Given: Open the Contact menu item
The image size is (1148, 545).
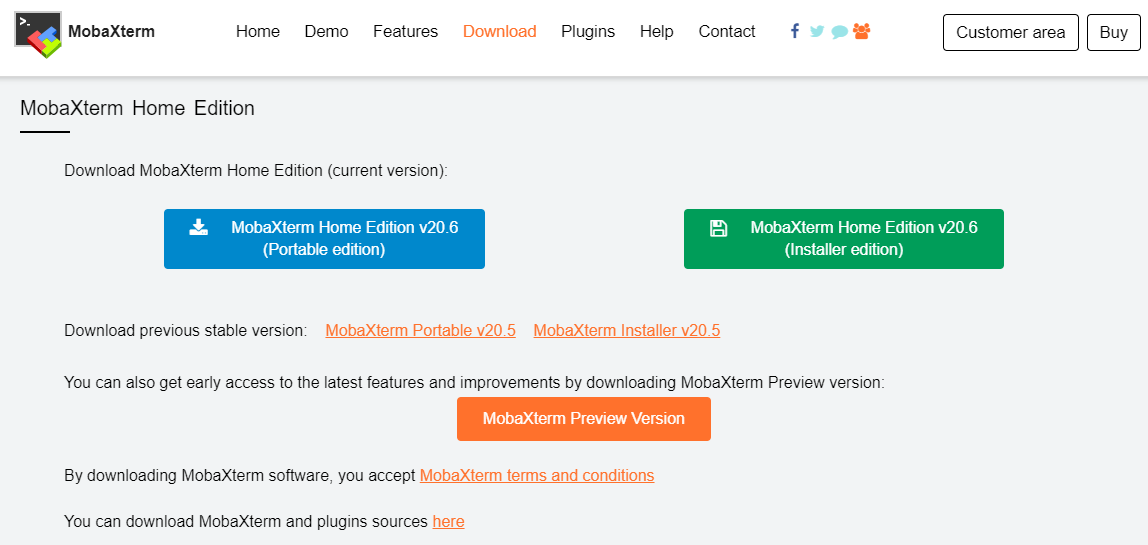Looking at the screenshot, I should [x=727, y=31].
